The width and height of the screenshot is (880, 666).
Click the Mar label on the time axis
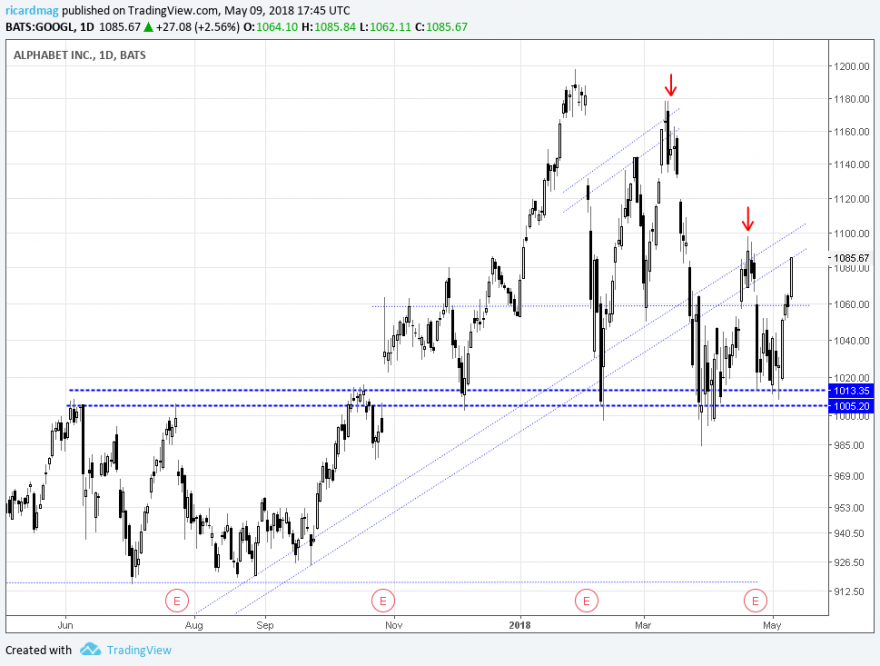643,625
